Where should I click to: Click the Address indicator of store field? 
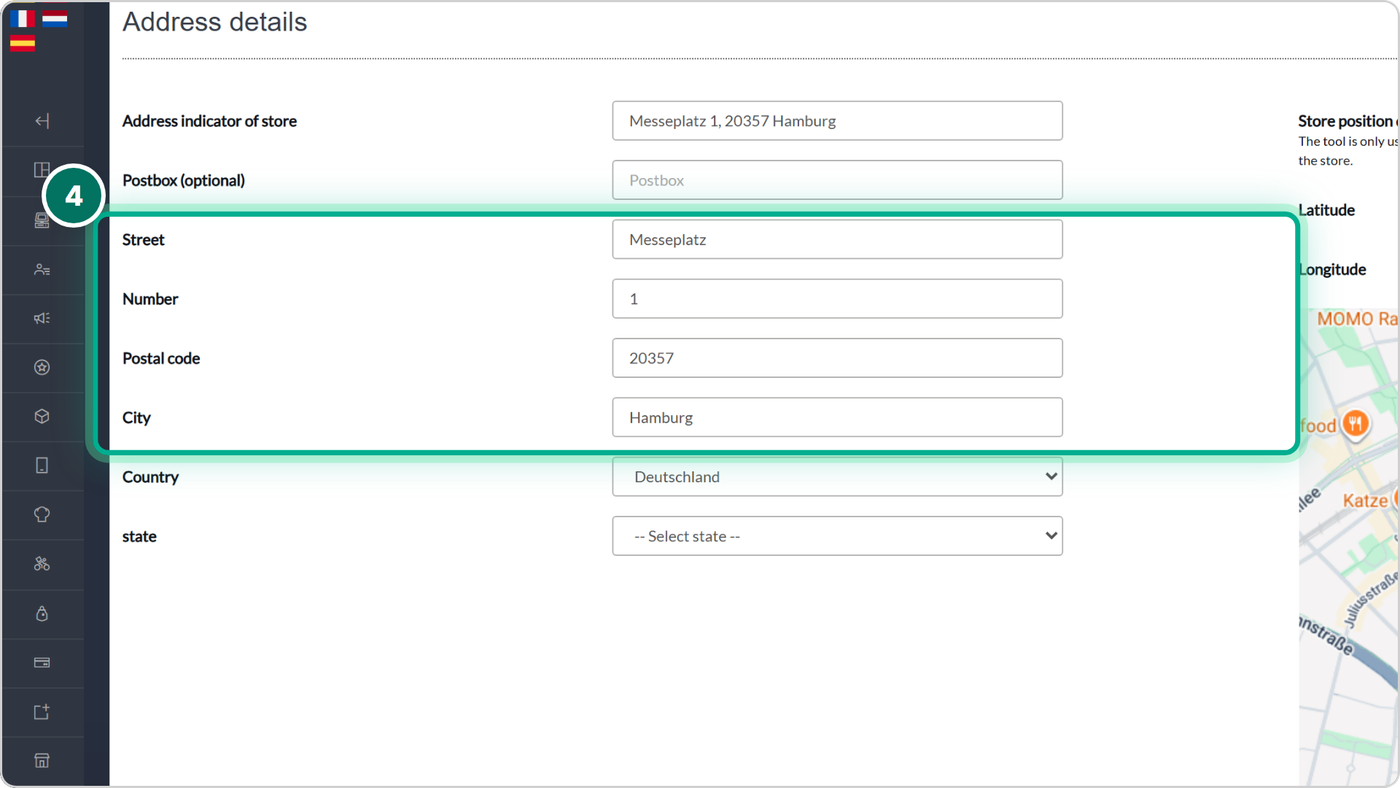pyautogui.click(x=837, y=121)
